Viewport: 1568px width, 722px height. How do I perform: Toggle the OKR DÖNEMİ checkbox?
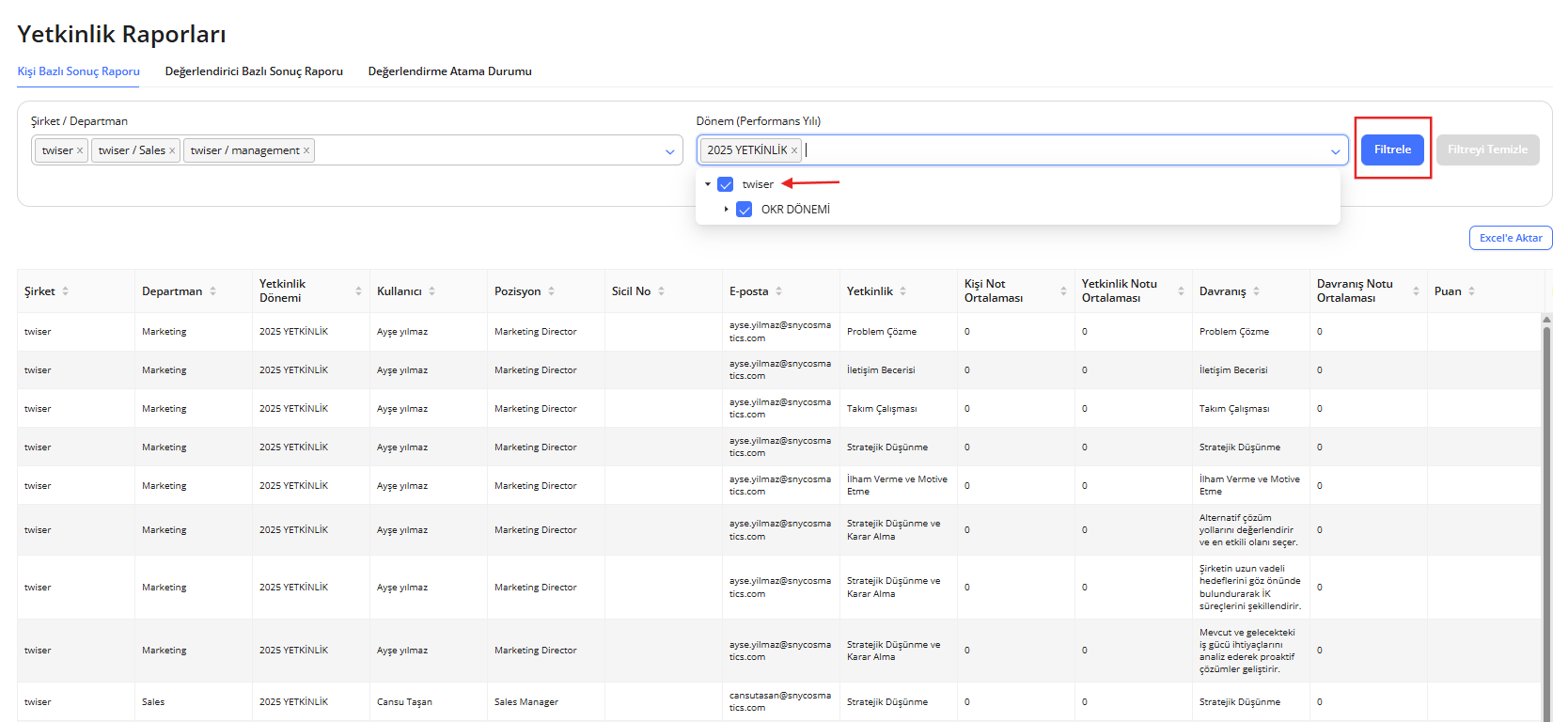745,210
